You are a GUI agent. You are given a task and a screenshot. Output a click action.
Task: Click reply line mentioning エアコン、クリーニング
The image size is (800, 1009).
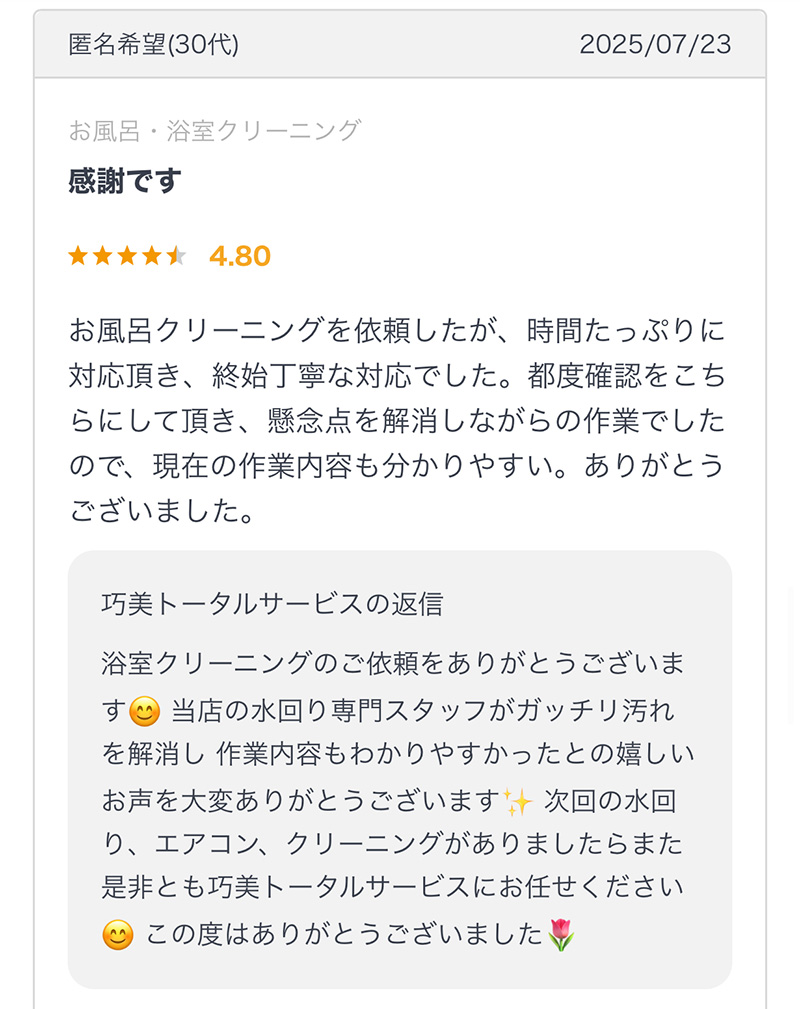(392, 844)
